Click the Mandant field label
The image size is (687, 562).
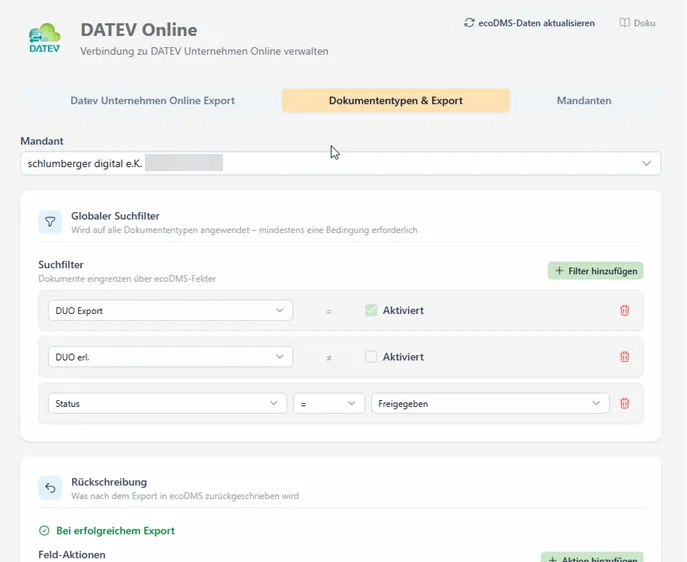[42, 141]
